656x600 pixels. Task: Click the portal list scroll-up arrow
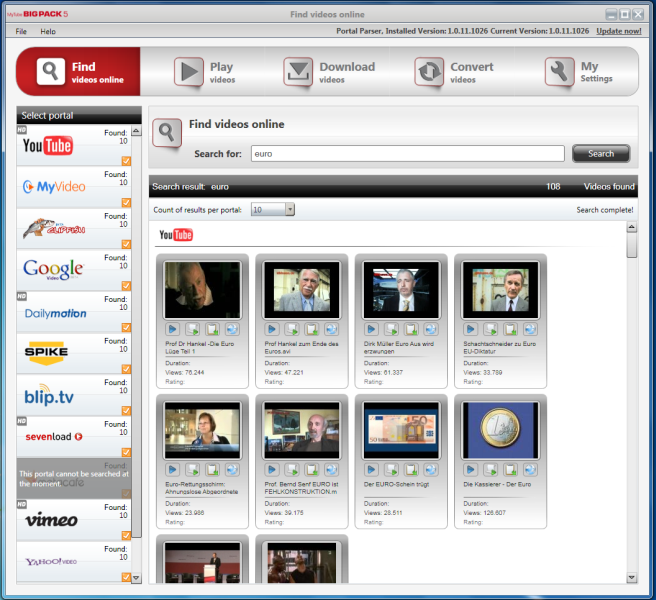136,131
